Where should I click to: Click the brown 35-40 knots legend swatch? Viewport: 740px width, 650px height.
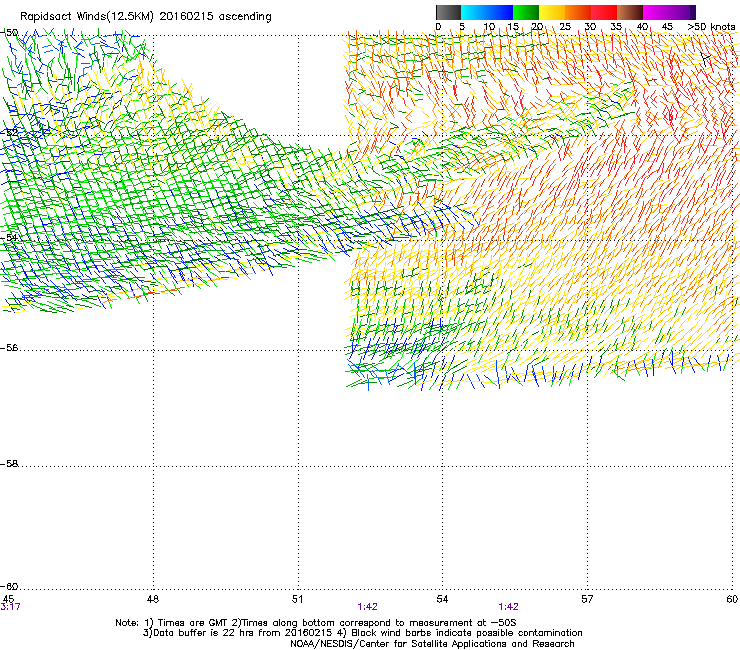click(630, 12)
